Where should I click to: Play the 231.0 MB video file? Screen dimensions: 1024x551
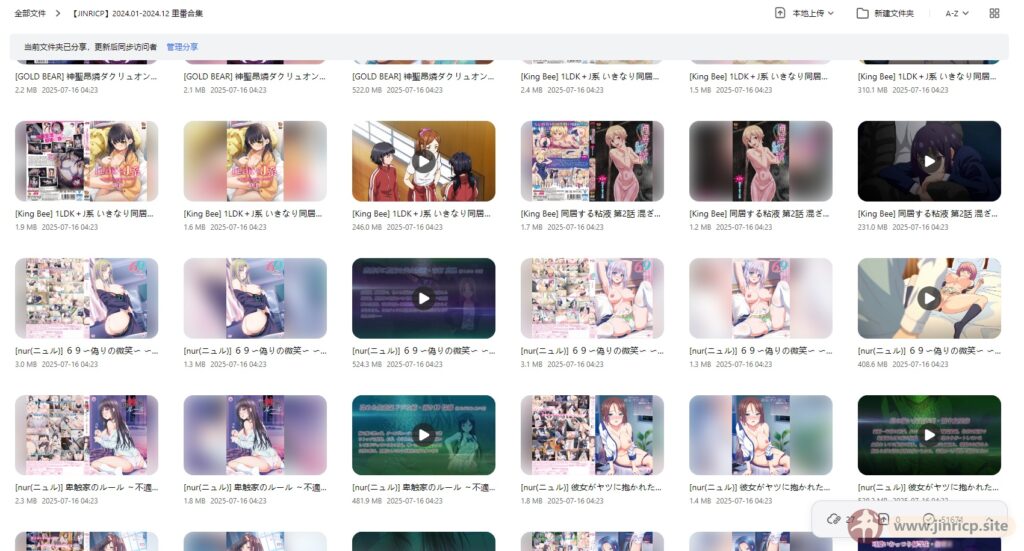(x=929, y=161)
